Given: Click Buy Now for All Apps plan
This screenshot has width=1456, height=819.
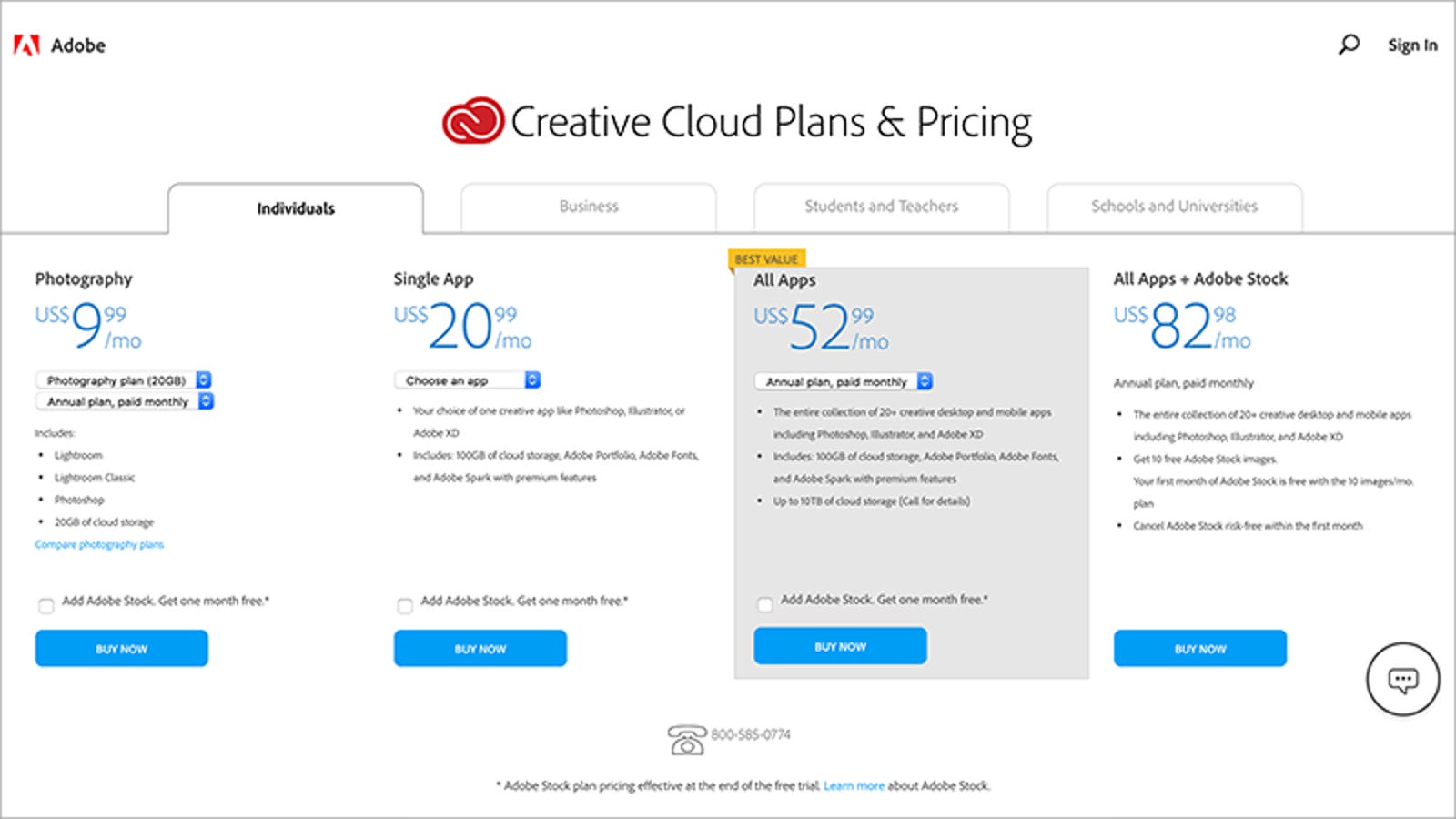Looking at the screenshot, I should click(840, 646).
